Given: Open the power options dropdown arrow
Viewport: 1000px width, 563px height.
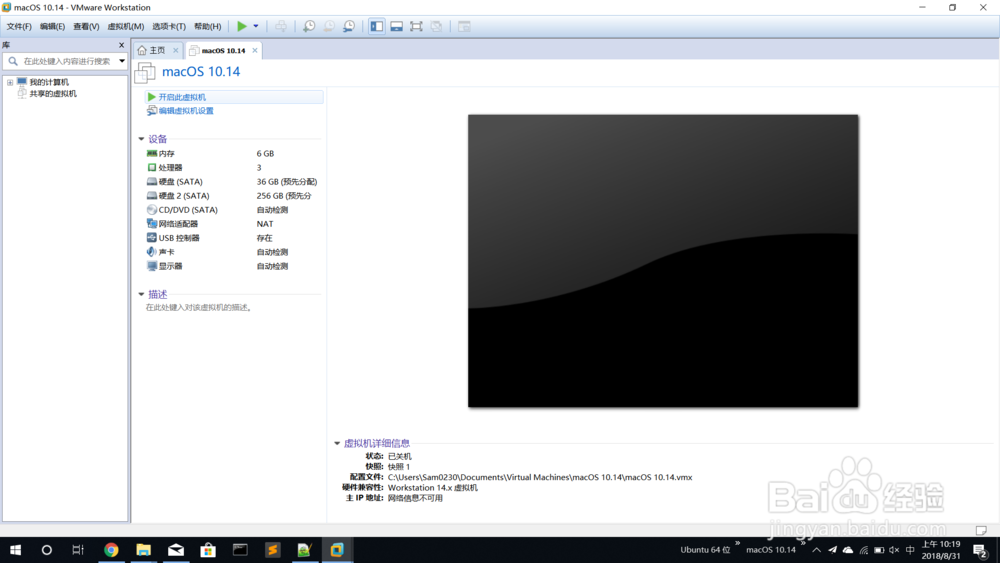Looking at the screenshot, I should click(256, 26).
